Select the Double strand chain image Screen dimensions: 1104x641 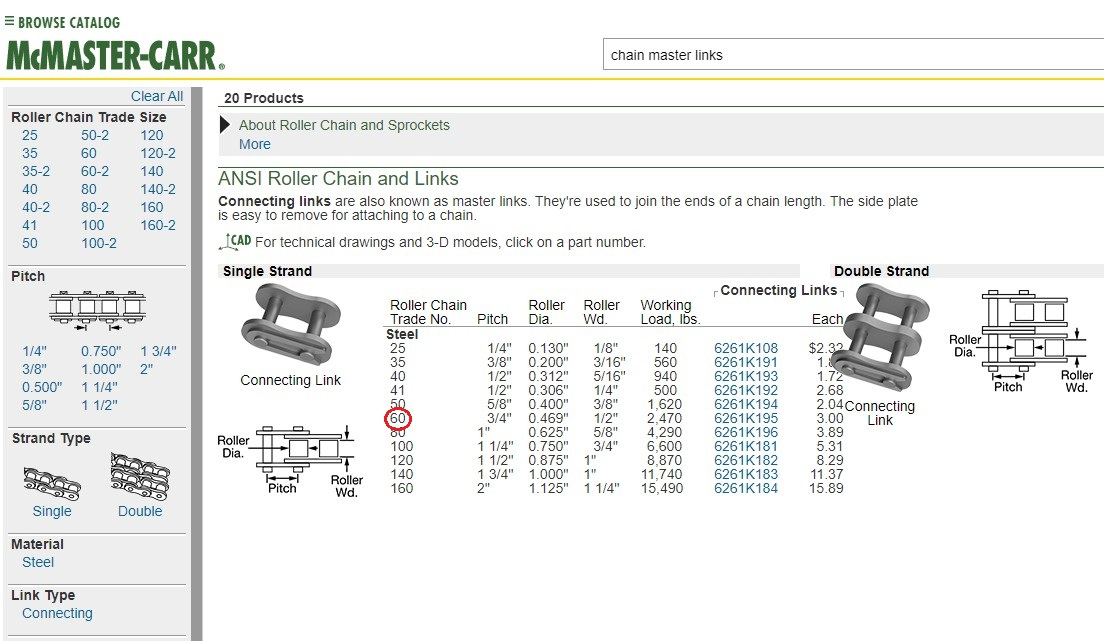(x=140, y=475)
